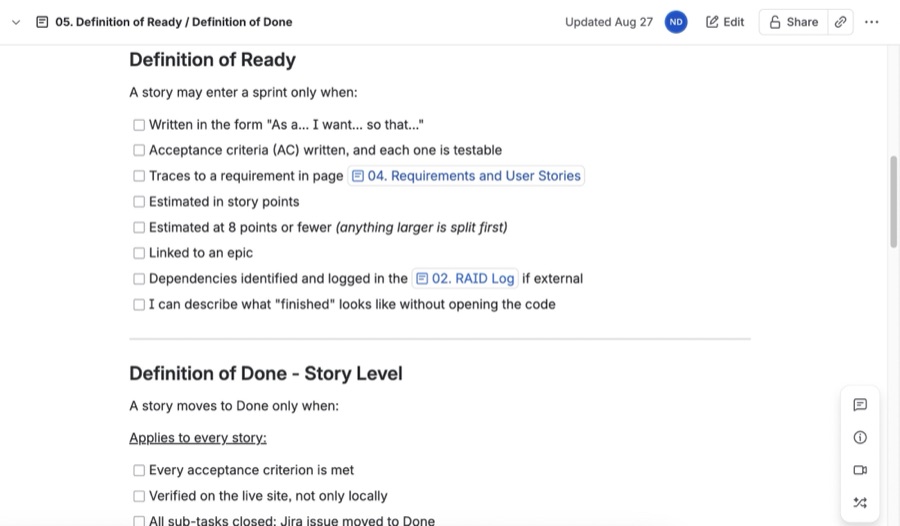
Task: Tick the Traces to a requirement checkbox
Action: coord(139,176)
